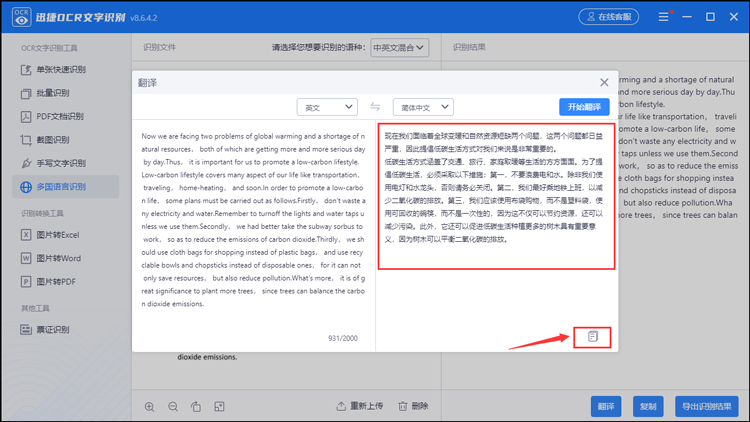Select multi-language recognition 多国语言识别

point(65,187)
